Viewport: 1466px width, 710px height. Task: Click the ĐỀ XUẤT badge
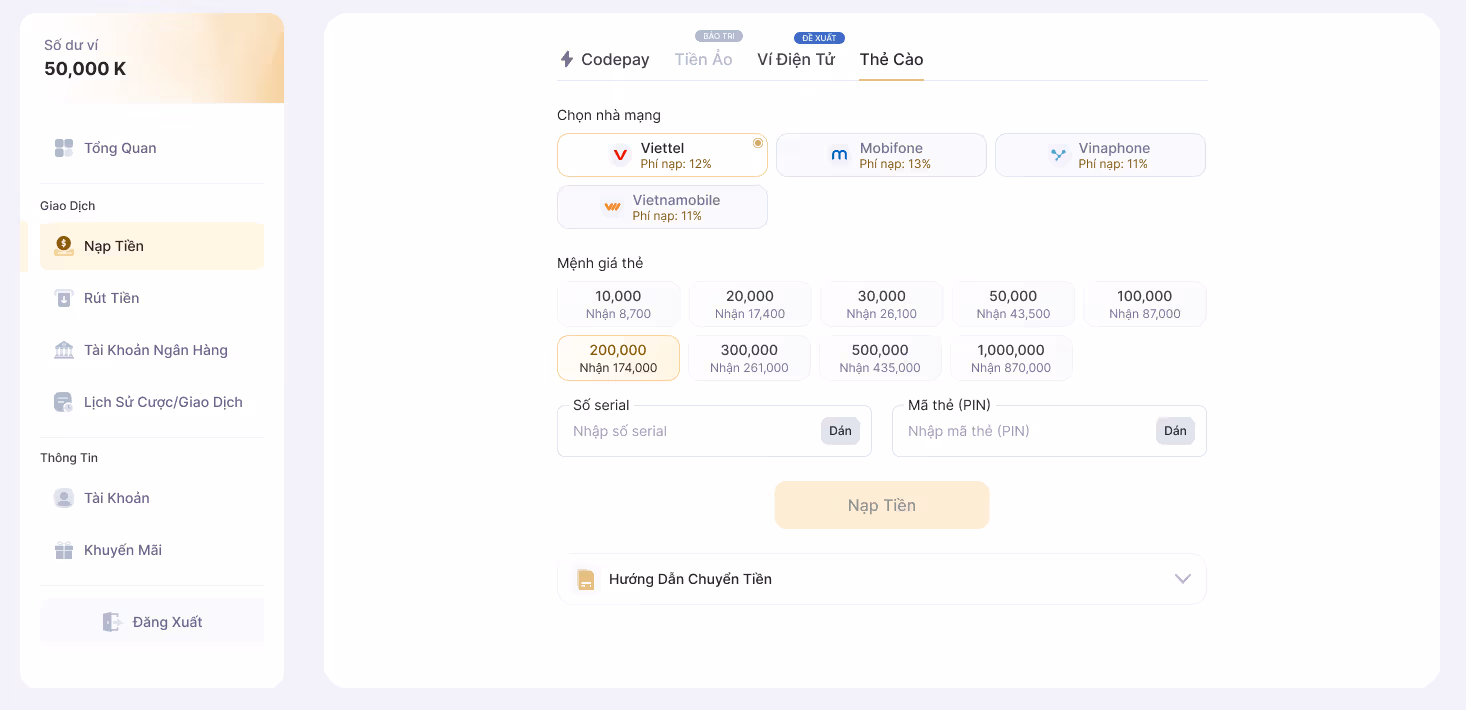pyautogui.click(x=819, y=38)
